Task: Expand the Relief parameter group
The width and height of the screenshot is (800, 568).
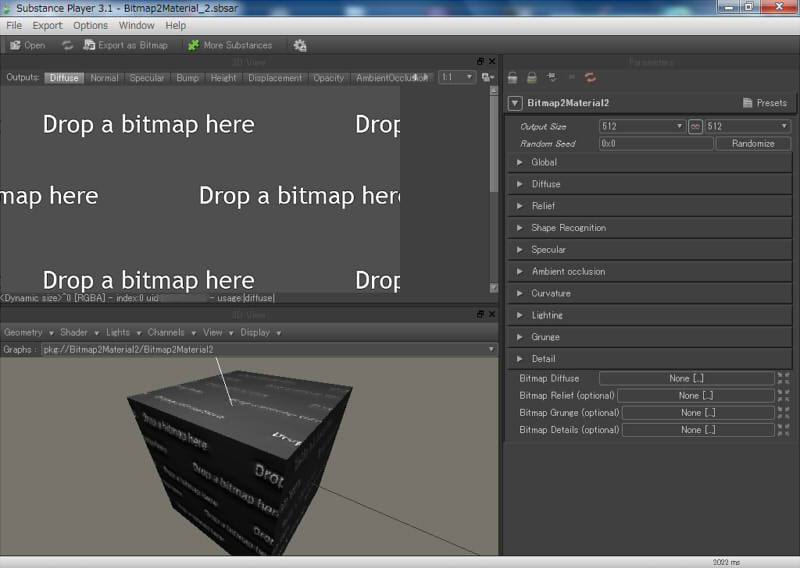Action: (x=649, y=206)
